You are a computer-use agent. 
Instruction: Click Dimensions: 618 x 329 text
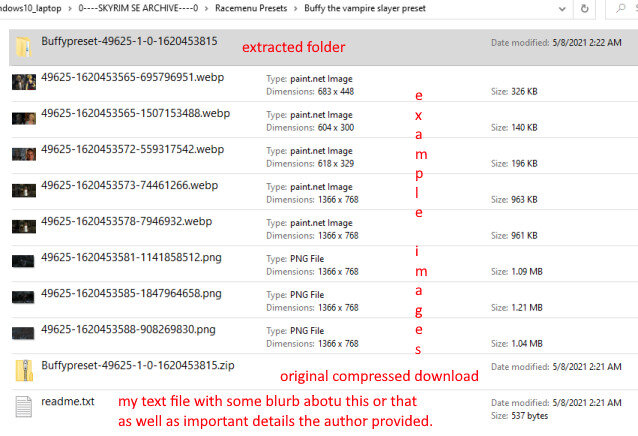310,164
